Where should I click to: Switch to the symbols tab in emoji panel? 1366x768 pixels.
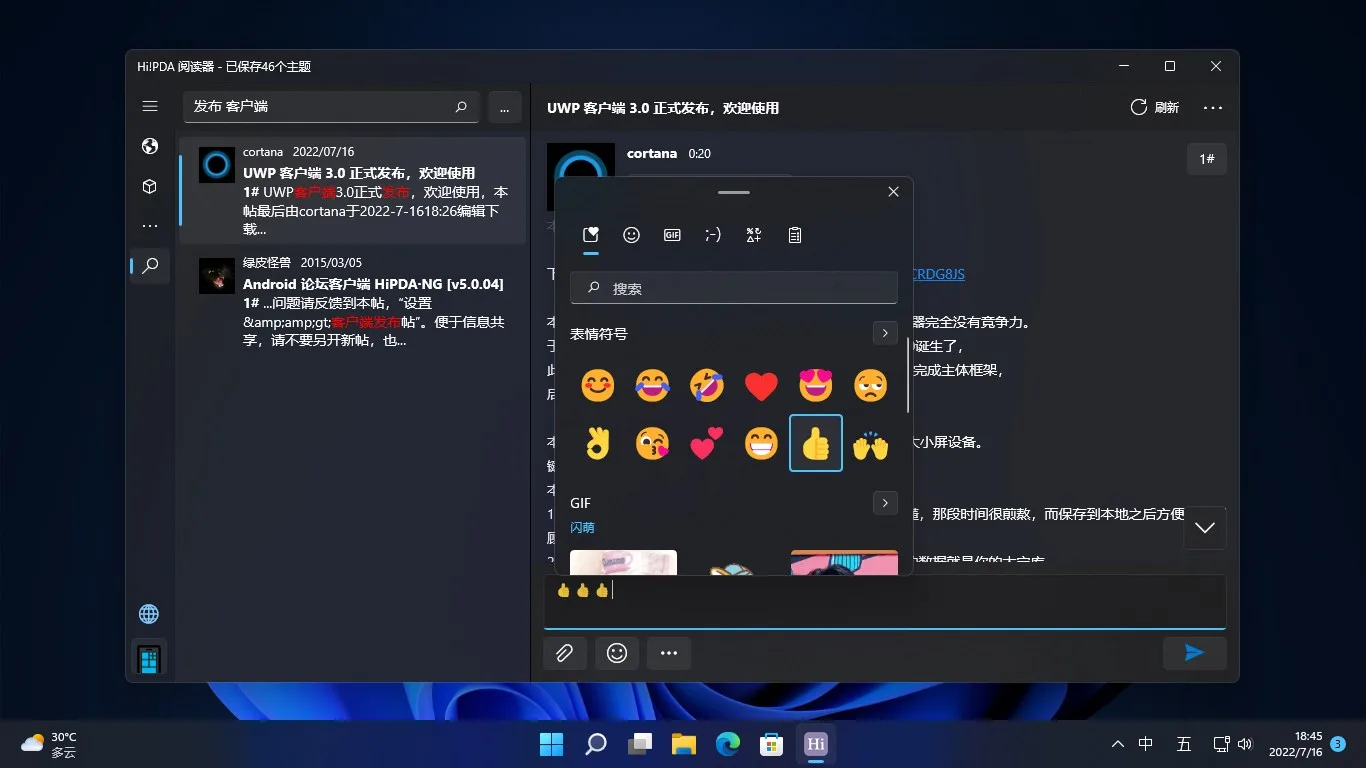(754, 235)
